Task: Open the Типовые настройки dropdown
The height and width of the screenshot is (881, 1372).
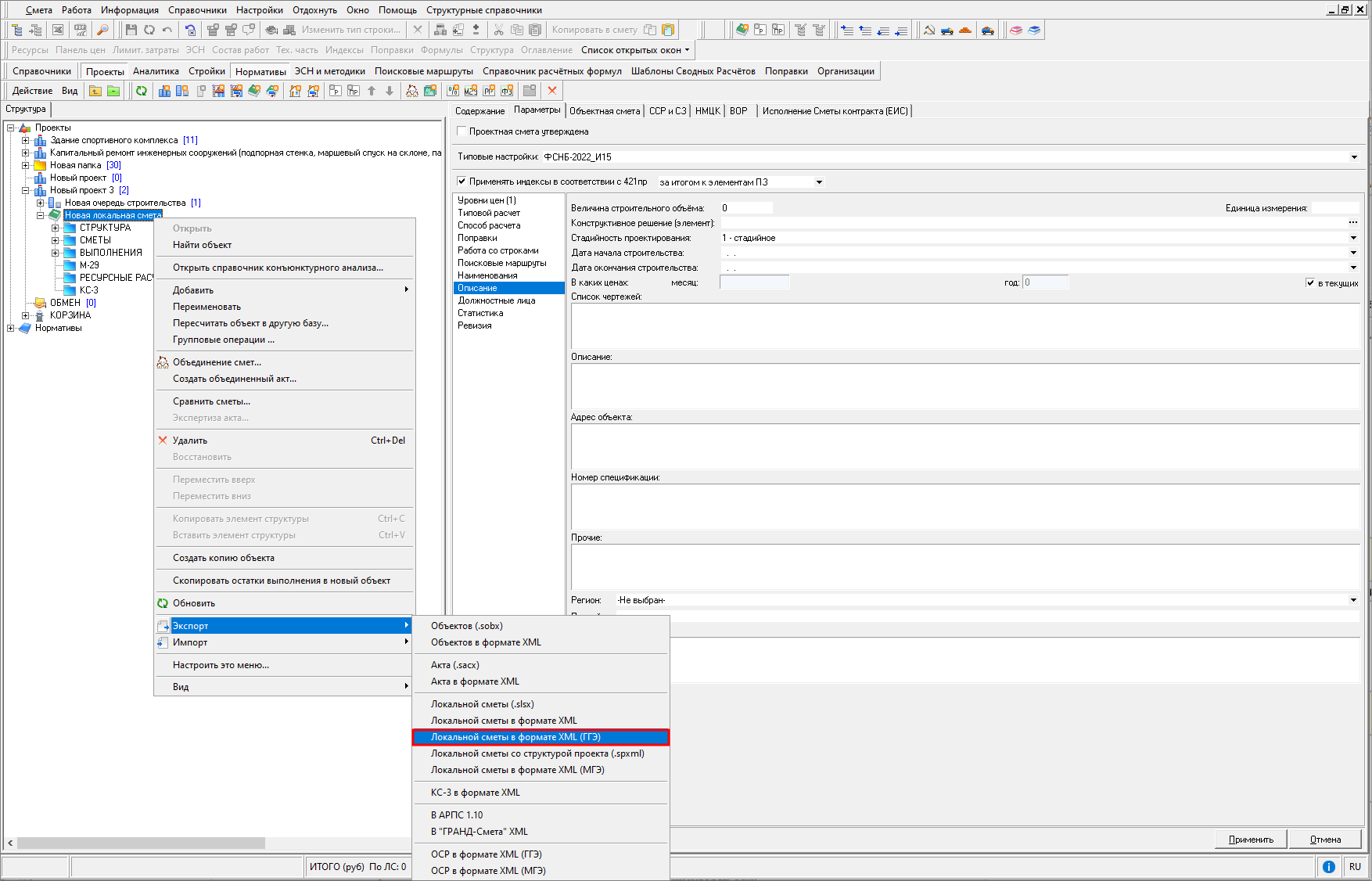Action: [1354, 157]
